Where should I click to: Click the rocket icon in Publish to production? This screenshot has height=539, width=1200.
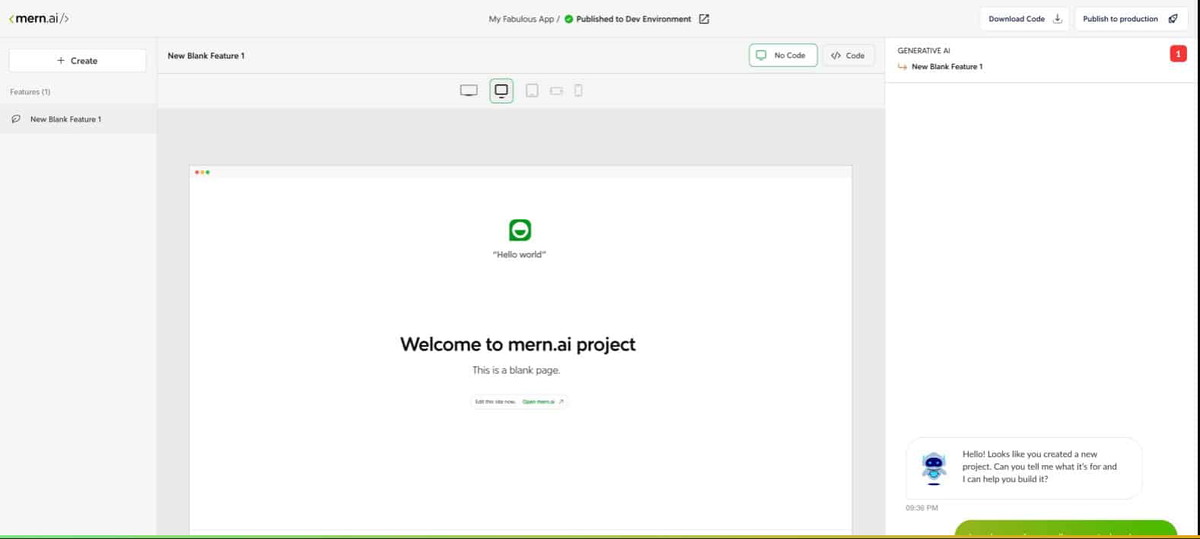(1173, 19)
